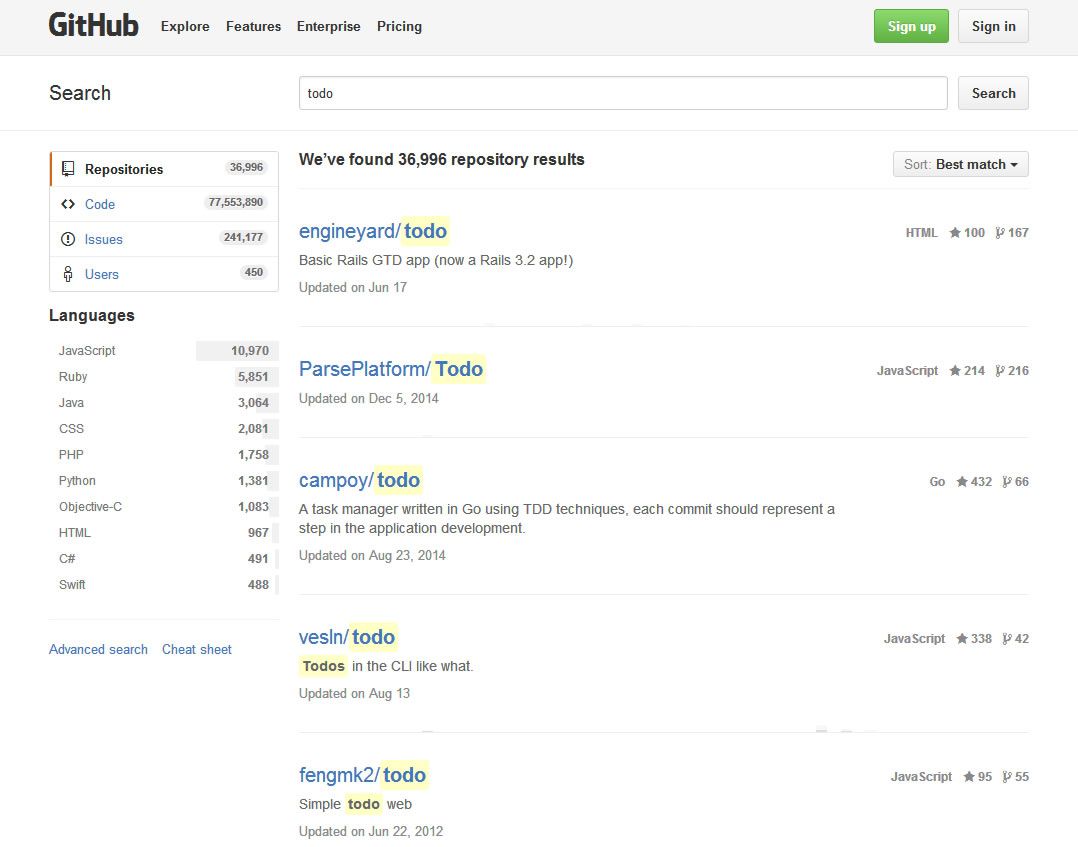This screenshot has width=1078, height=847.
Task: Click fork icon for ParsePlatform/Todo
Action: coord(1000,371)
